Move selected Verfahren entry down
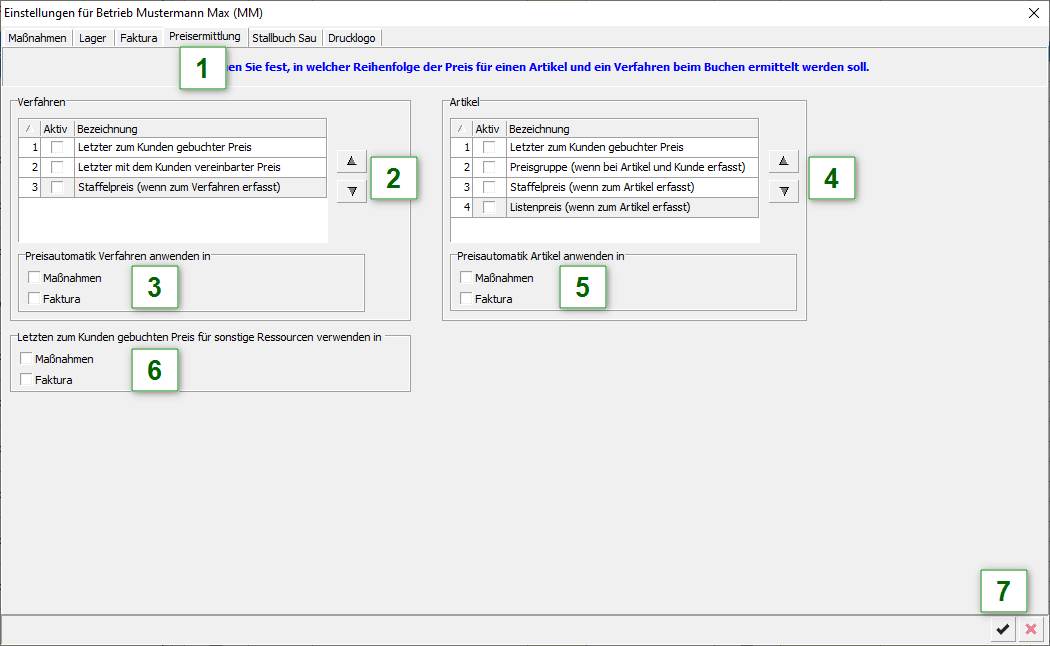This screenshot has height=646, width=1050. coord(351,190)
